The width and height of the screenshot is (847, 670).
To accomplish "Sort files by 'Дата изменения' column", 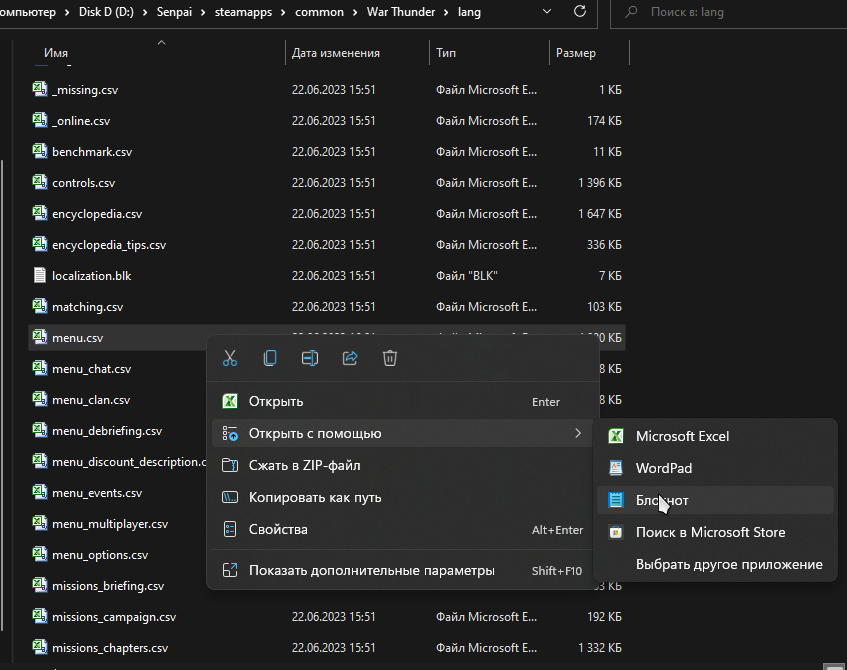I will (335, 53).
